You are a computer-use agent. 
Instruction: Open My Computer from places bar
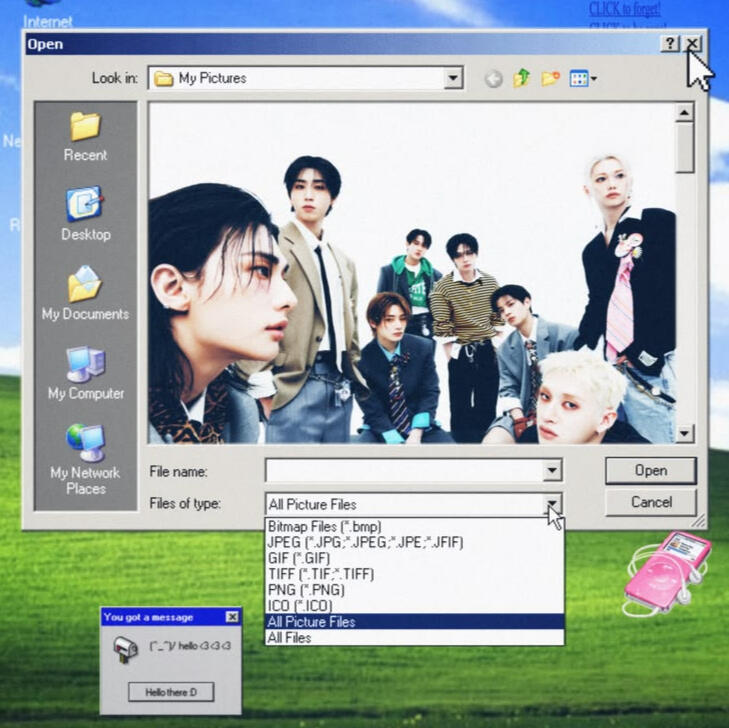tap(86, 373)
